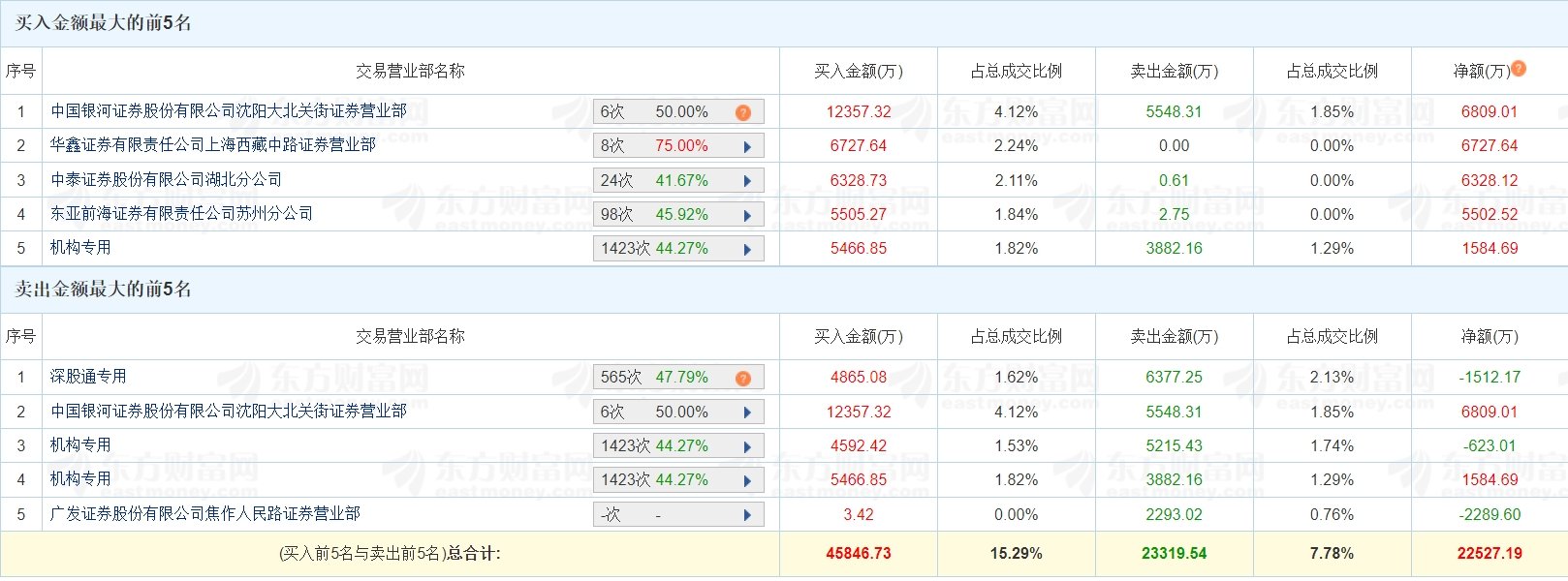Open the 深股通专用 link
The image size is (1568, 581).
pyautogui.click(x=88, y=377)
